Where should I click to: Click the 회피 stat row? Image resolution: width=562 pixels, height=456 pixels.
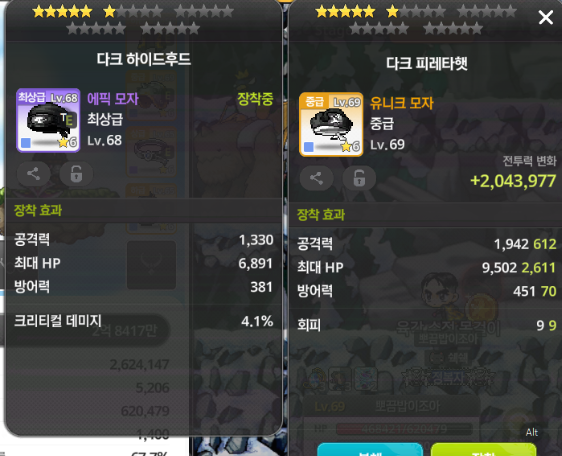point(427,325)
